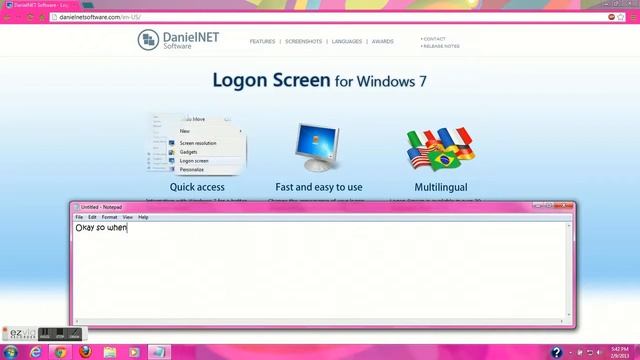This screenshot has width=640, height=360.
Task: Click the 'Multilingual' heading
Action: (441, 187)
